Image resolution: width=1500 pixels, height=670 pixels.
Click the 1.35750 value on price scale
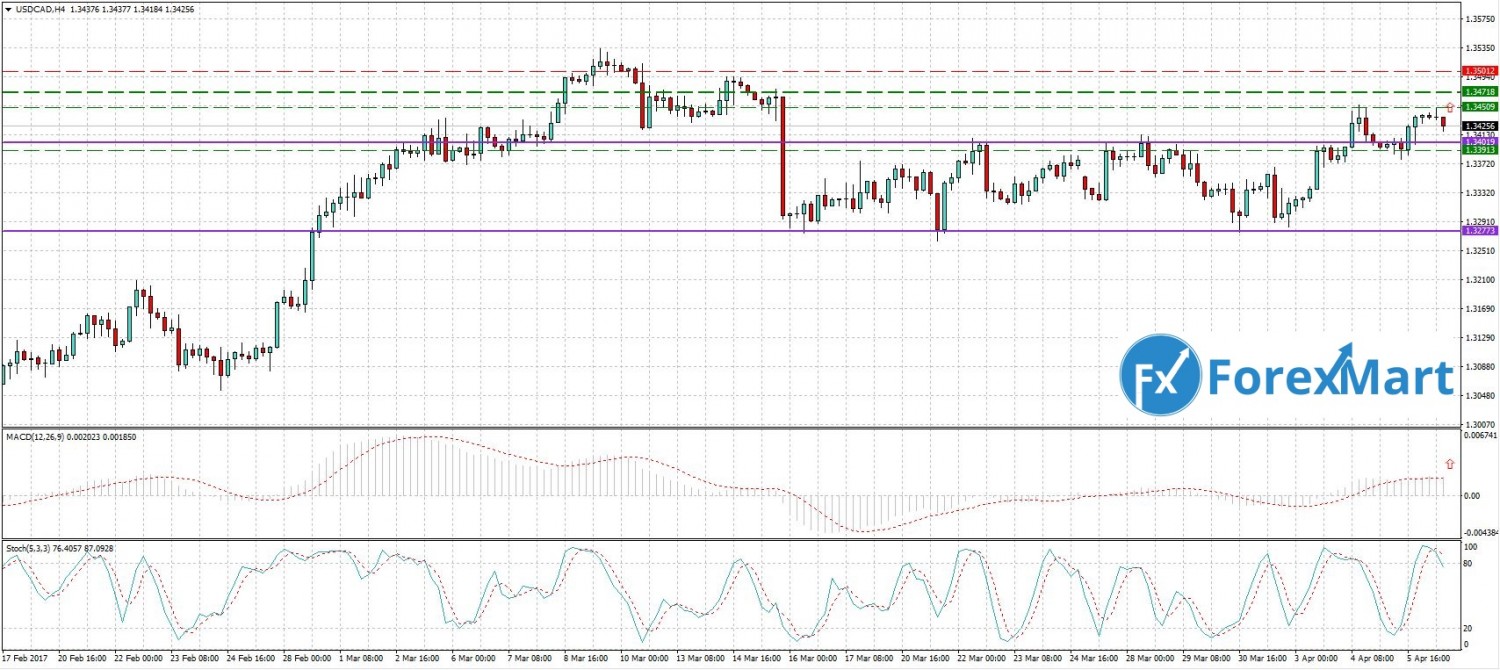[1479, 19]
